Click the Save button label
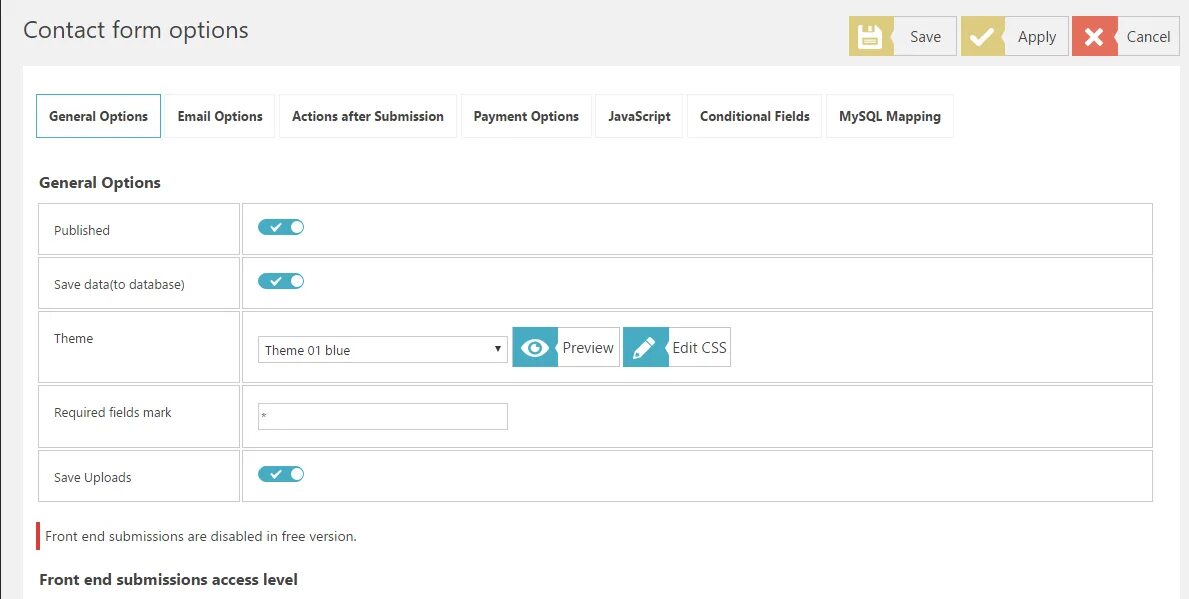 tap(925, 36)
